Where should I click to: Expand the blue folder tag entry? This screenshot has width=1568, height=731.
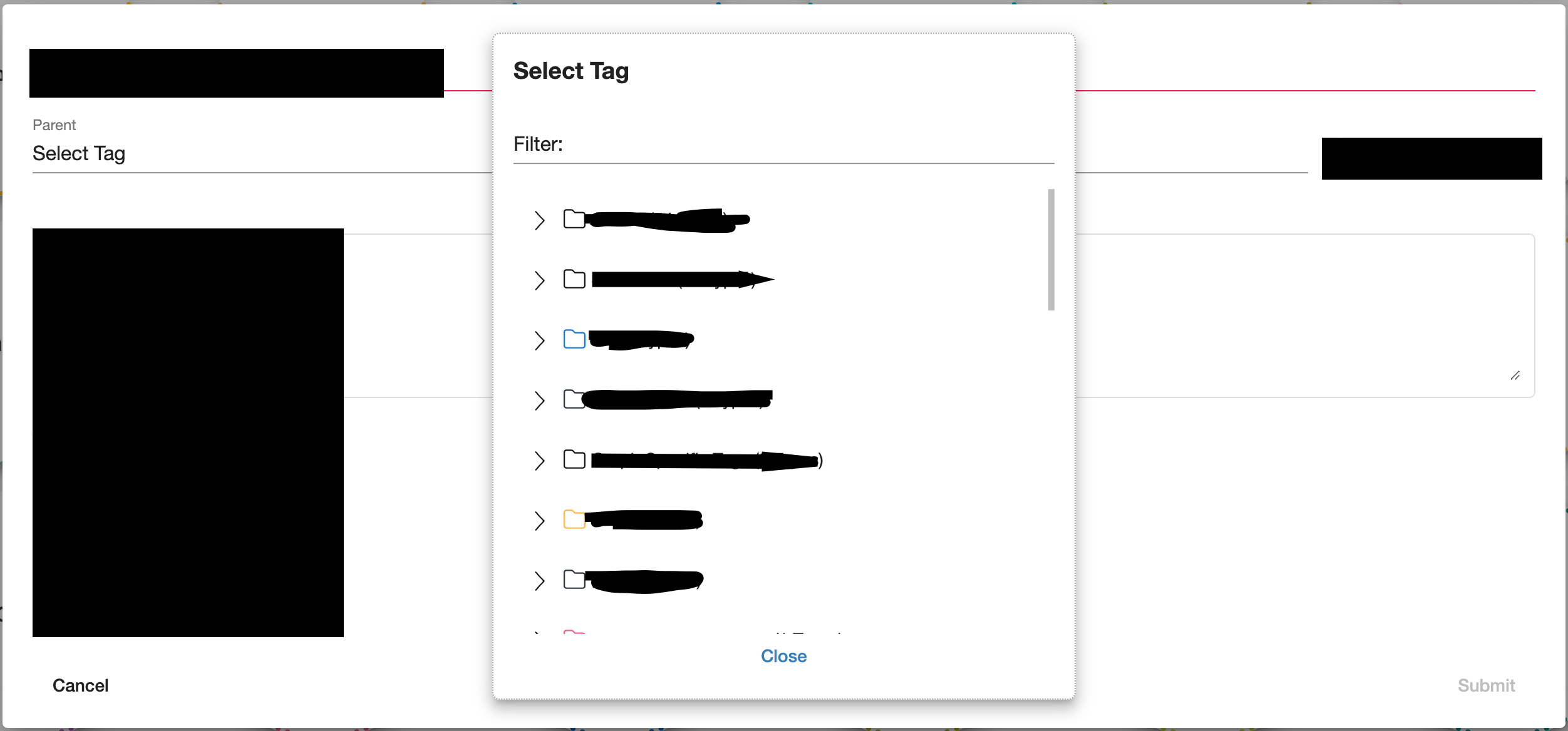pos(539,339)
